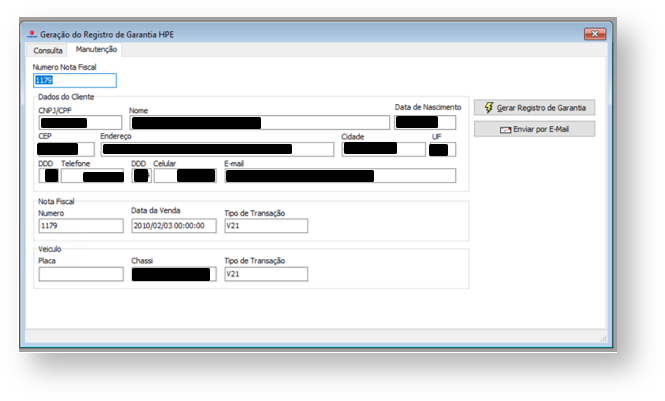The width and height of the screenshot is (665, 401).
Task: Click Tipo de Transação field under Nota Fiscal
Action: tap(266, 226)
